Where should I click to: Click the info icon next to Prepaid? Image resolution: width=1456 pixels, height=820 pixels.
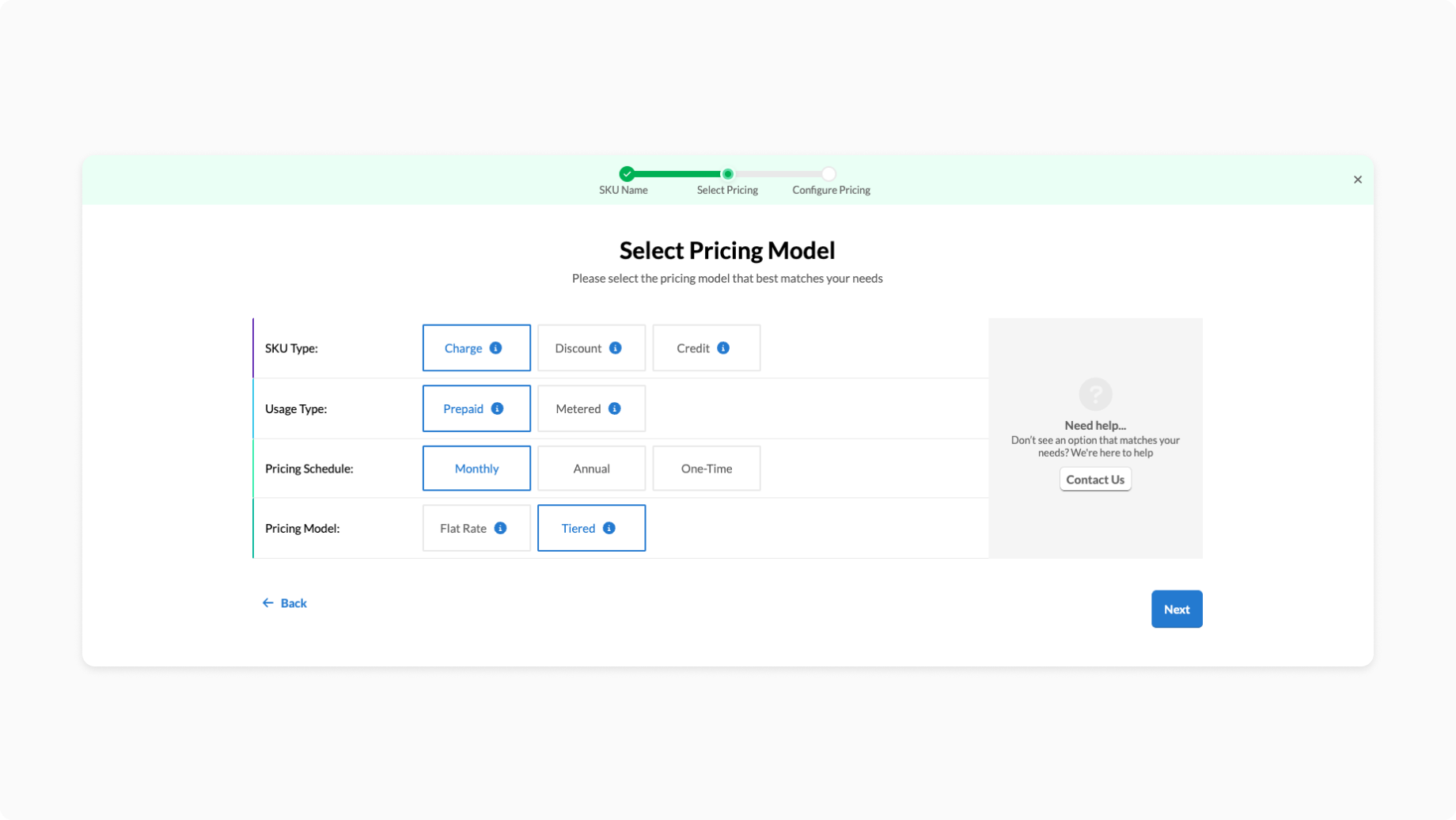point(497,408)
